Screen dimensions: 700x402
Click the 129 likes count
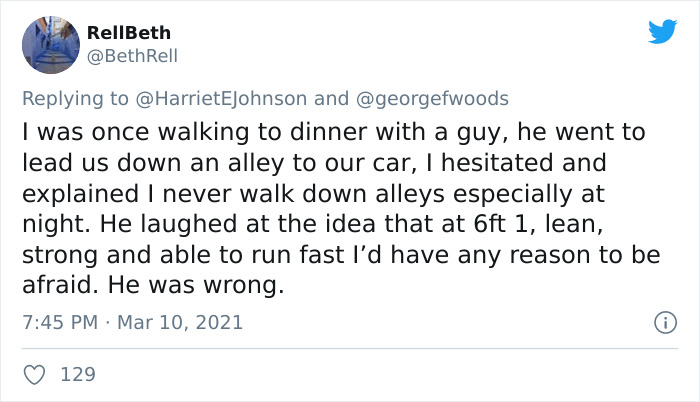click(78, 374)
